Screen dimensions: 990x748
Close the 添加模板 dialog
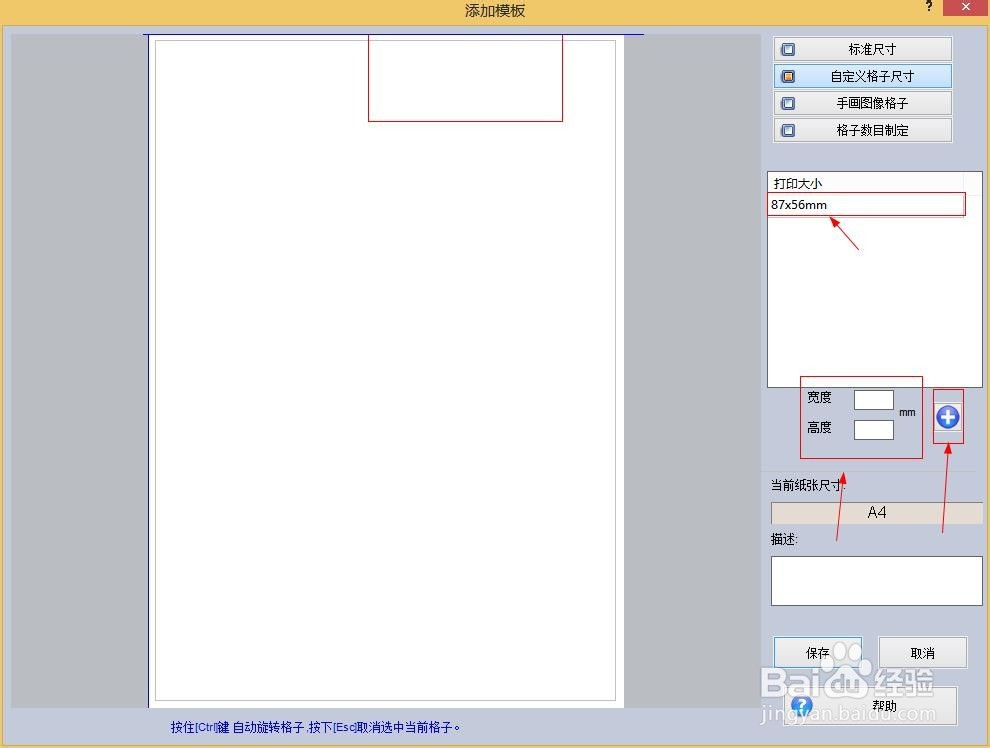click(966, 7)
